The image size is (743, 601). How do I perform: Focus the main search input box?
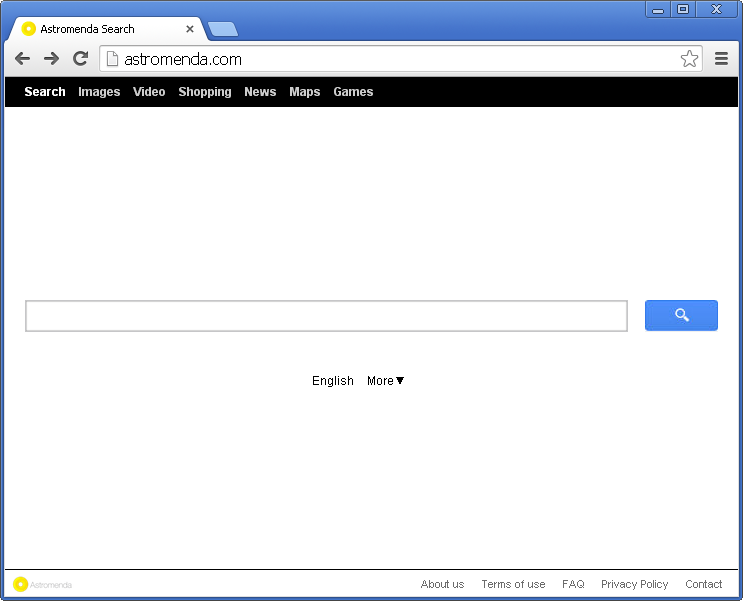[x=326, y=316]
